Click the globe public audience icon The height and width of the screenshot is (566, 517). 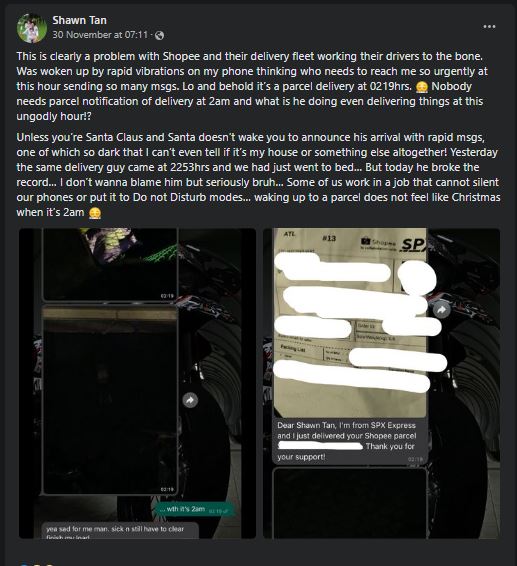(x=159, y=35)
